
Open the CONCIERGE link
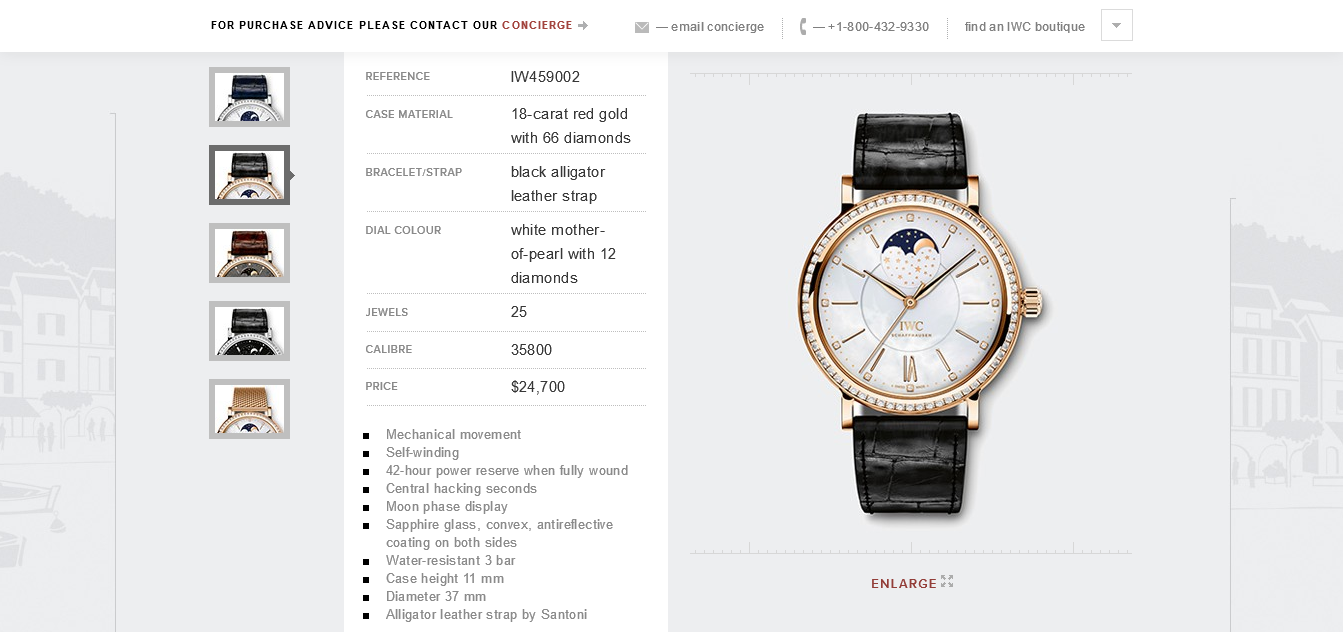click(537, 25)
